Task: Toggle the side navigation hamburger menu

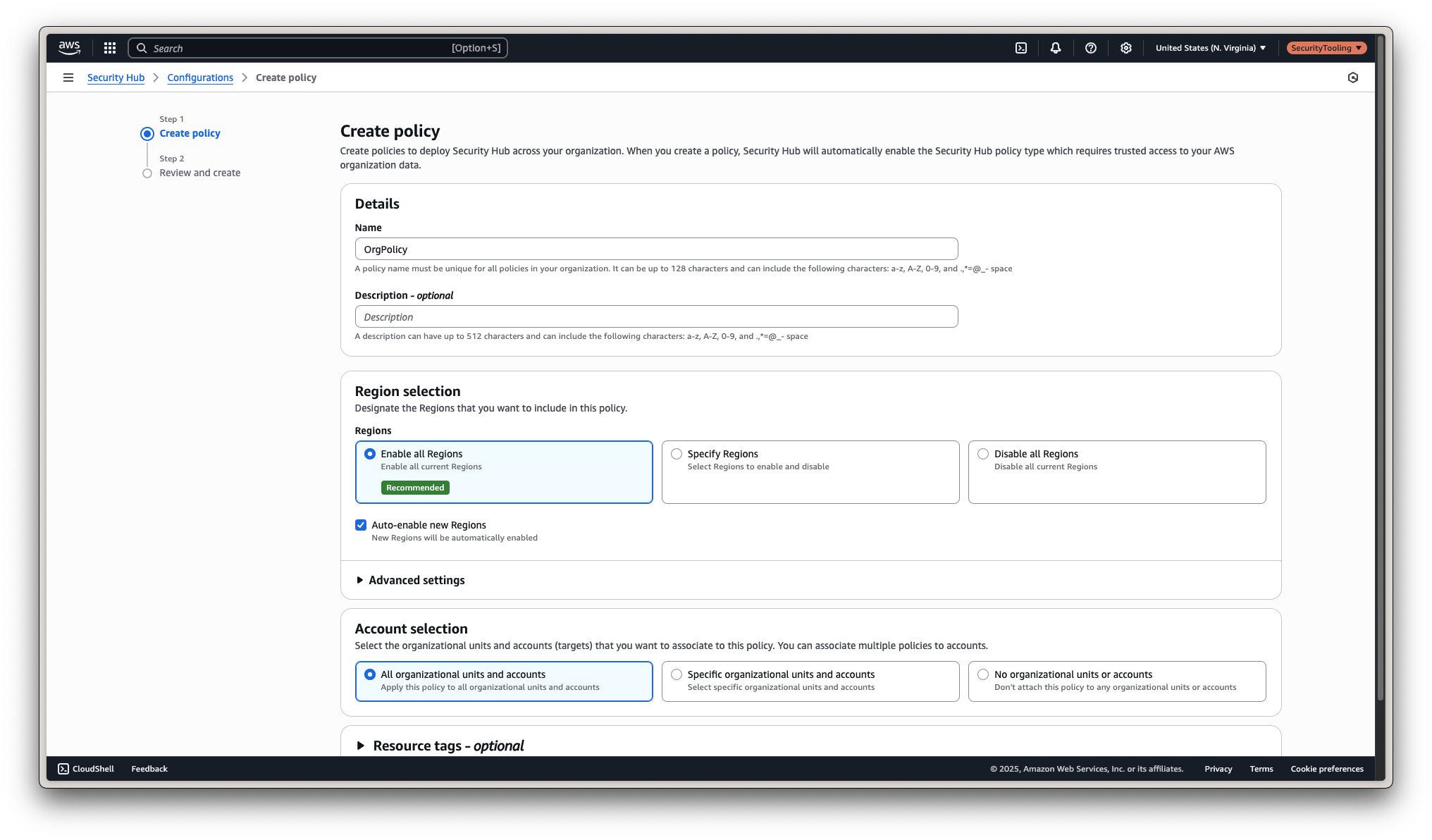Action: [x=68, y=78]
